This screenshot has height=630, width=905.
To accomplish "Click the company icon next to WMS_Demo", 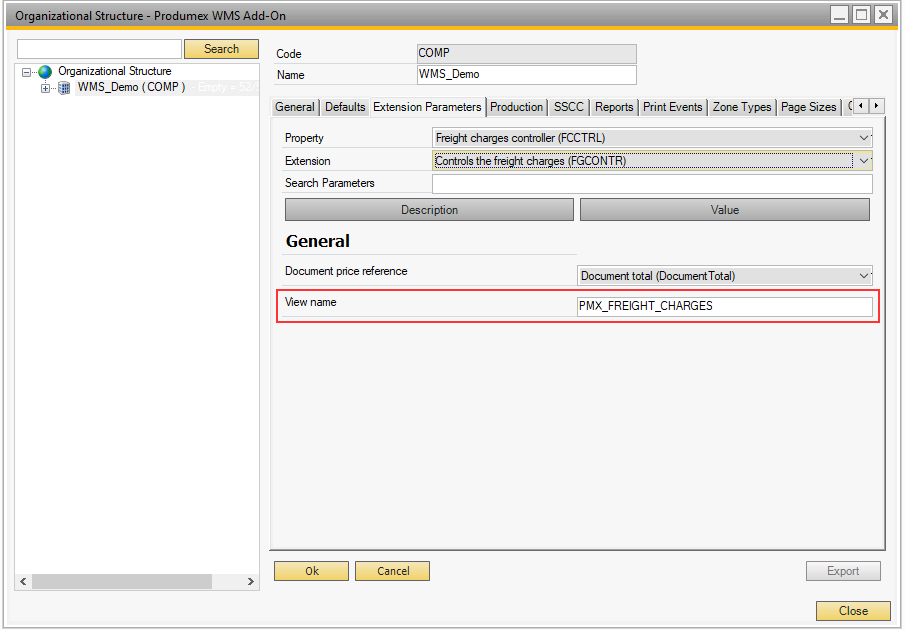I will click(x=62, y=87).
